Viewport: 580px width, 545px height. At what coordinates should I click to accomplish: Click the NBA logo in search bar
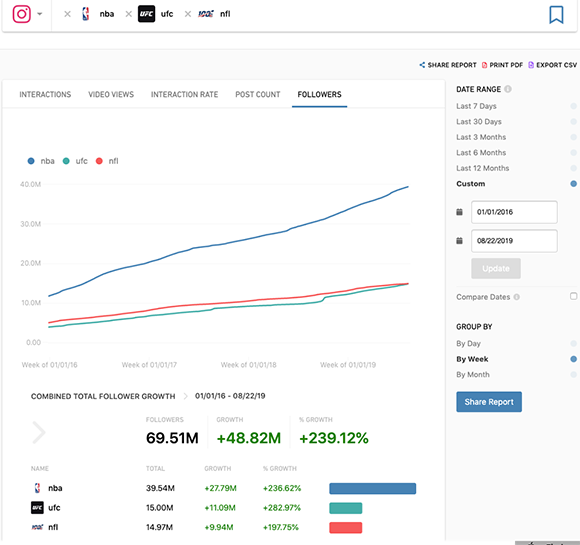86,14
